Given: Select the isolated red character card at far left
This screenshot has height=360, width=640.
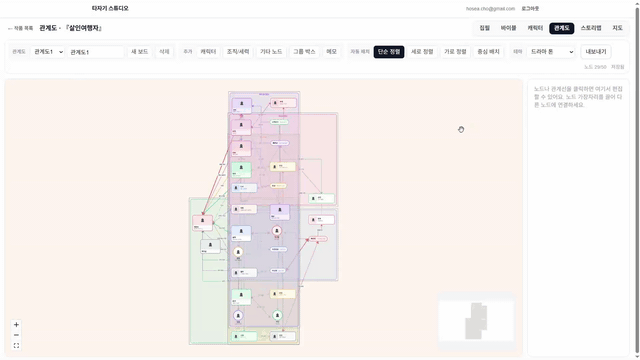Looking at the screenshot, I should [202, 223].
